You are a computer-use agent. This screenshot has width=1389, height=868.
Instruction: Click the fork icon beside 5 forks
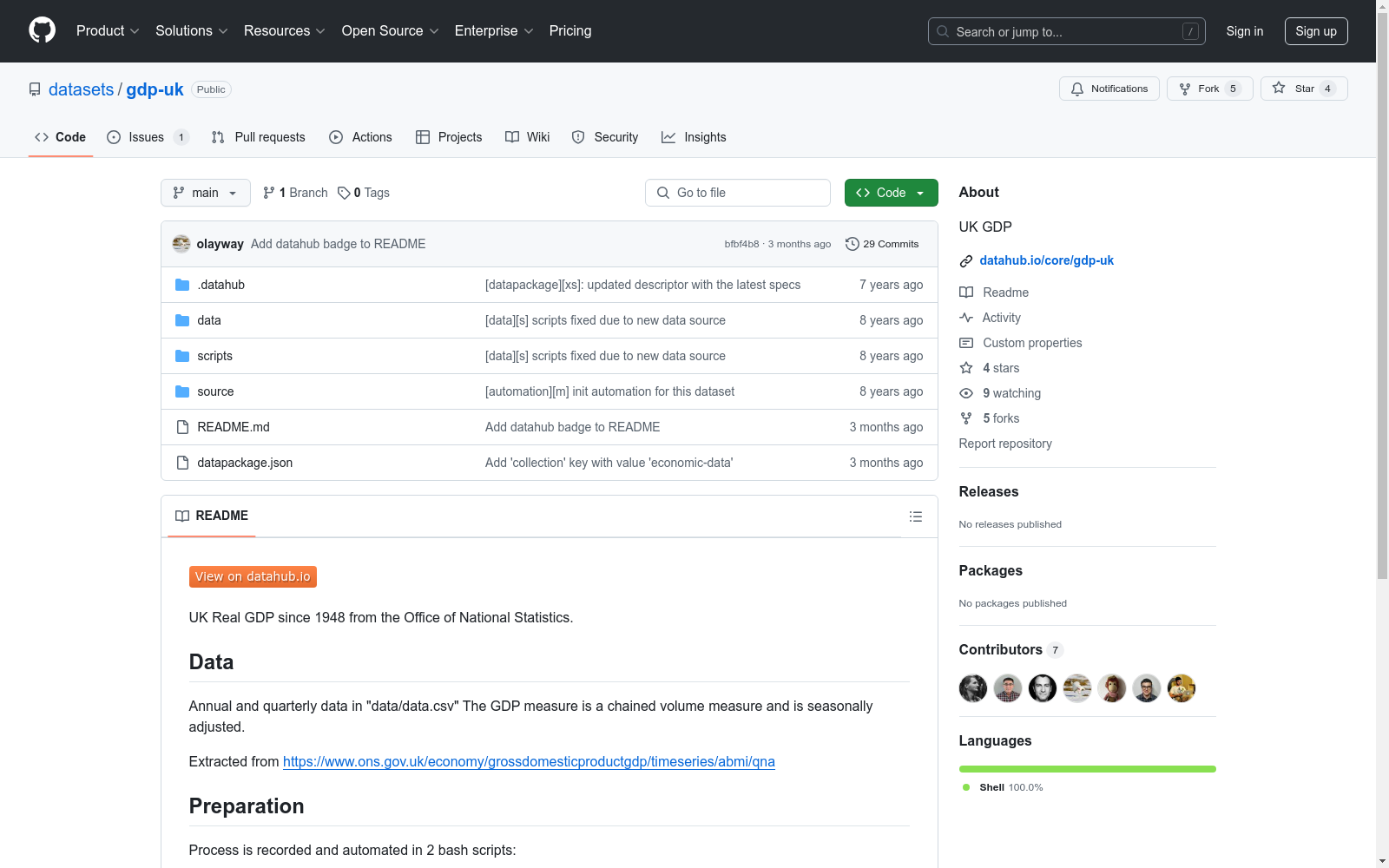click(966, 418)
